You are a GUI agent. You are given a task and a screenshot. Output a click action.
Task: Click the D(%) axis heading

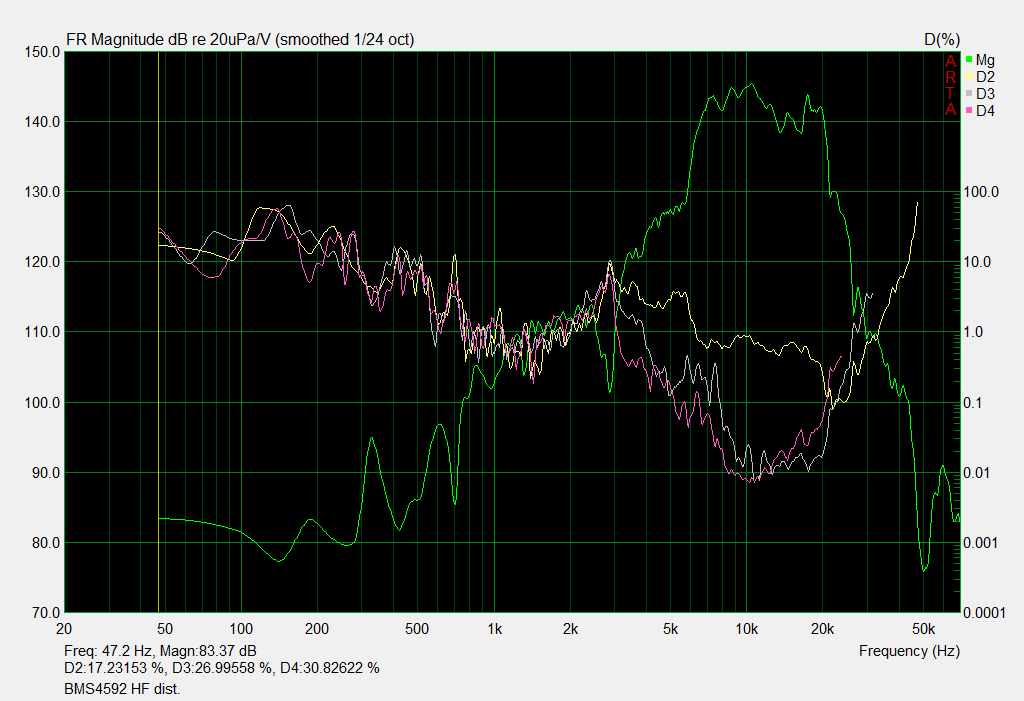[x=942, y=40]
